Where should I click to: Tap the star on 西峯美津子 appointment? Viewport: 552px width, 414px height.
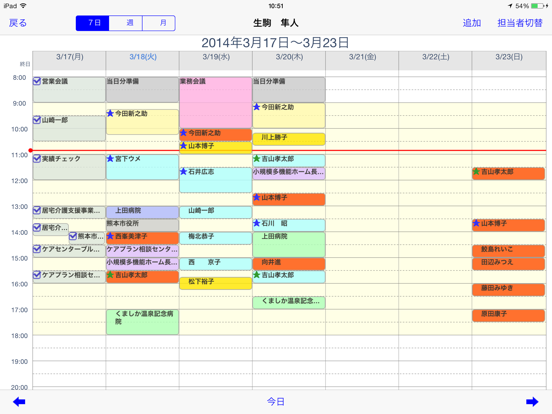pos(110,236)
